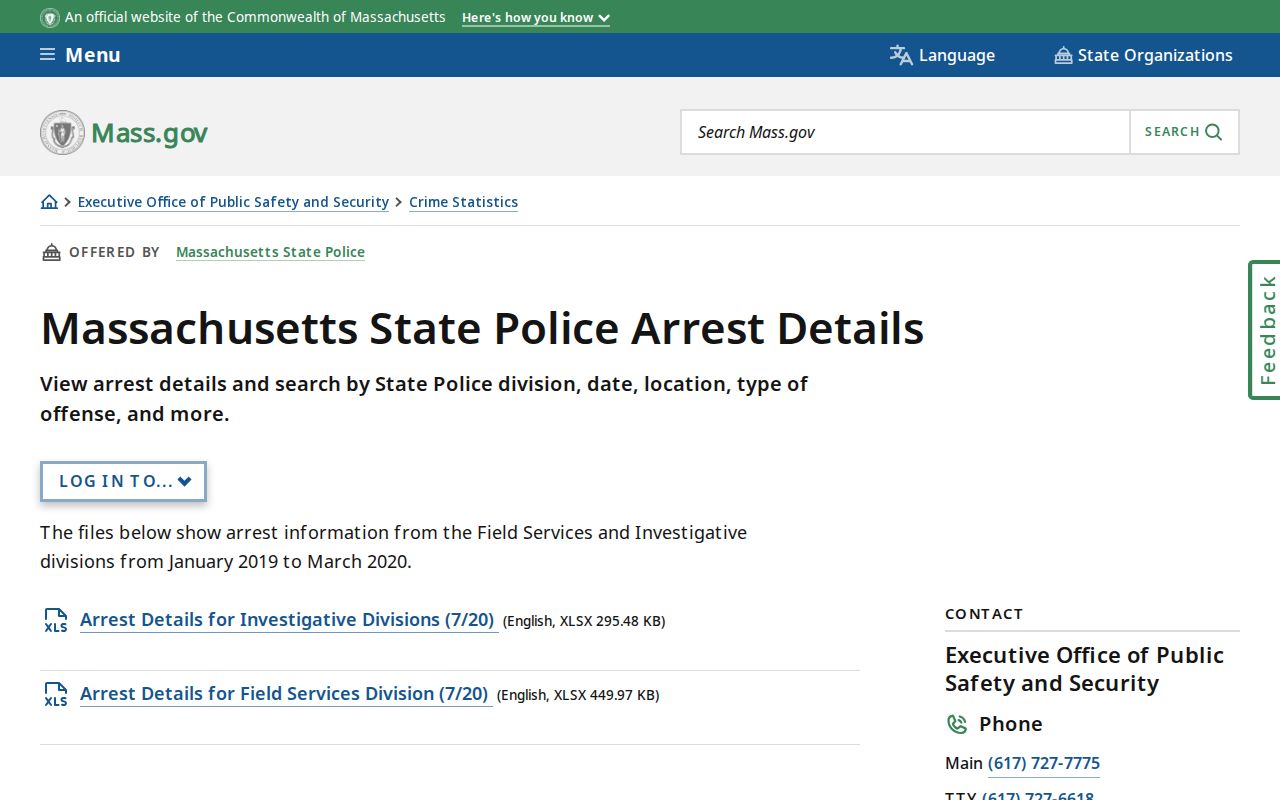The image size is (1280, 800).
Task: Click the shield seal icon in top banner
Action: click(50, 17)
